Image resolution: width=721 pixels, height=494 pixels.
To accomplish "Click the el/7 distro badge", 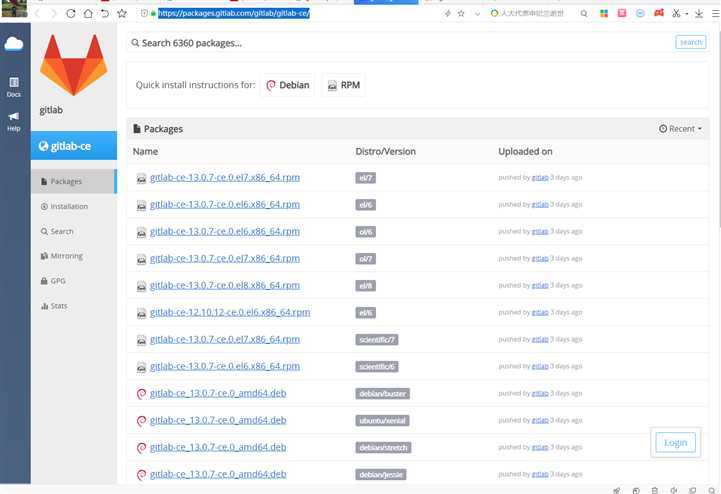I will pos(366,178).
